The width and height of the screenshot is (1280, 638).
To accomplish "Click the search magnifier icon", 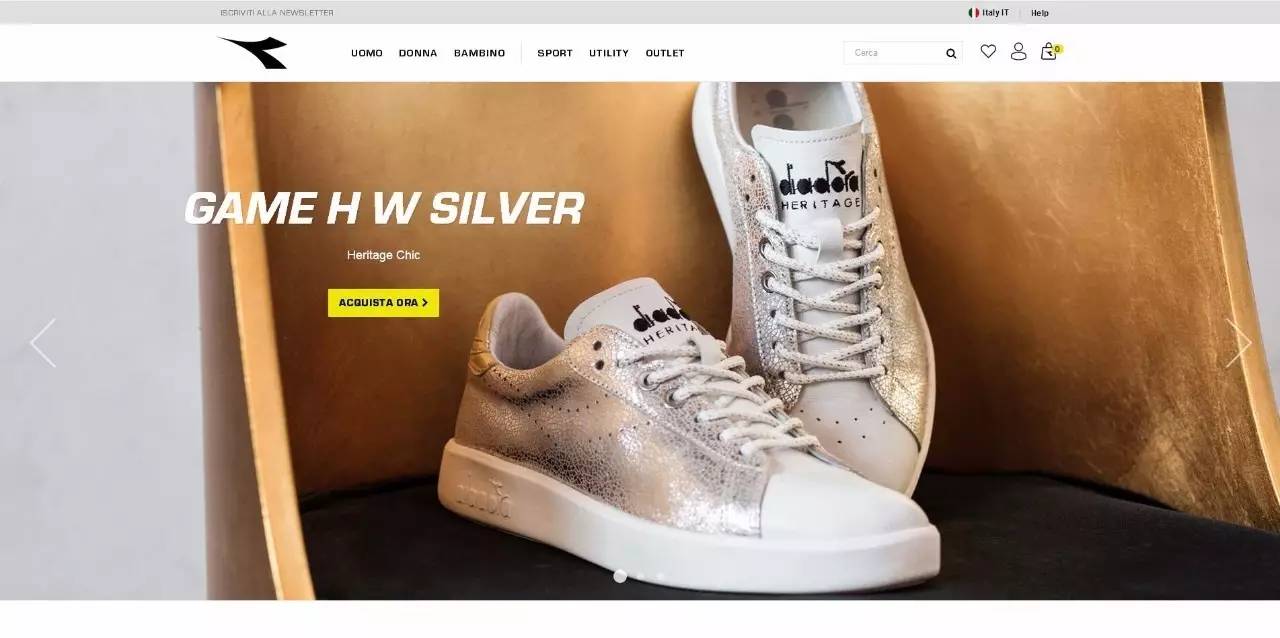I will coord(951,53).
